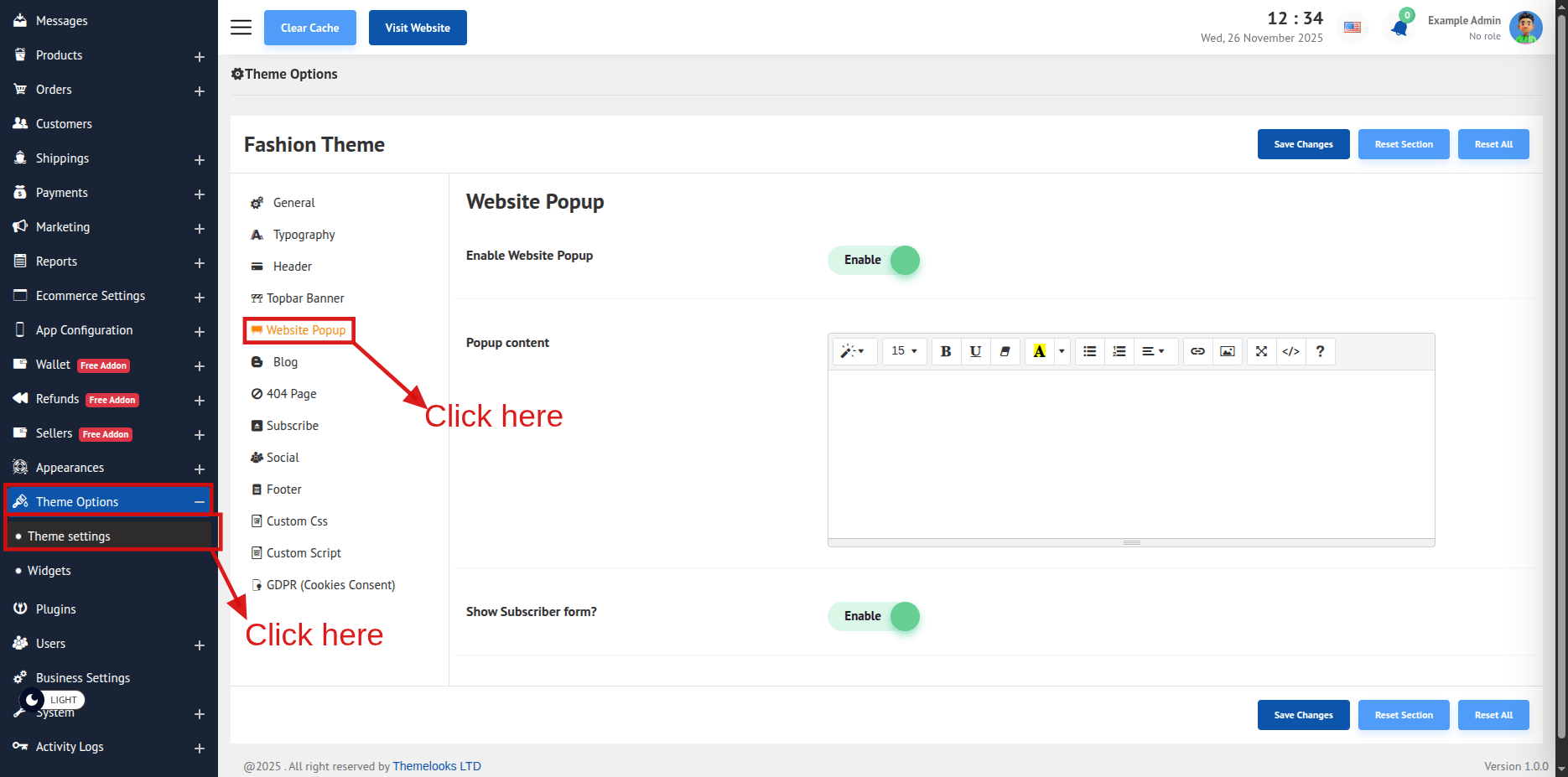Open the Footer theme section
Image resolution: width=1568 pixels, height=777 pixels.
tap(283, 490)
